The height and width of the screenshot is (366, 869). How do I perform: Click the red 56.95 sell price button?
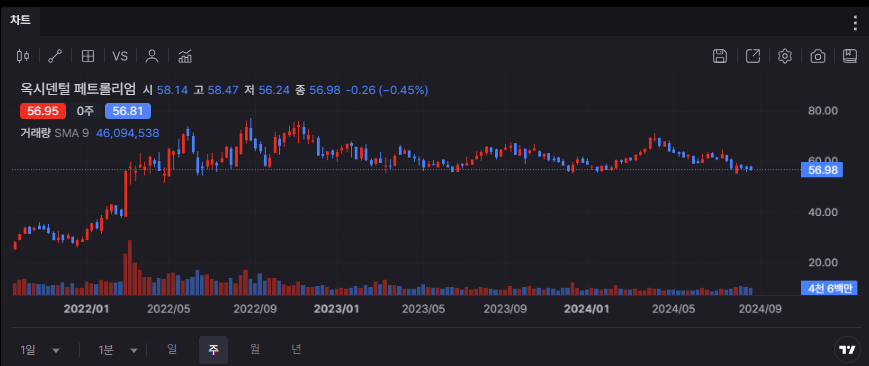pyautogui.click(x=43, y=111)
